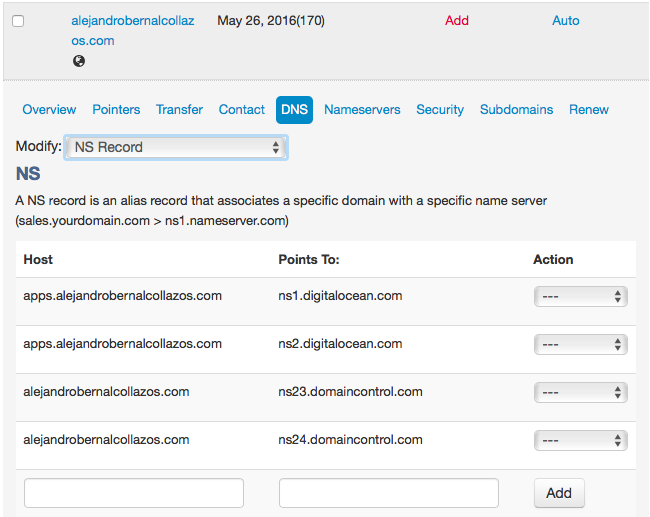The width and height of the screenshot is (650, 517).
Task: Click the red Add link
Action: [x=457, y=20]
